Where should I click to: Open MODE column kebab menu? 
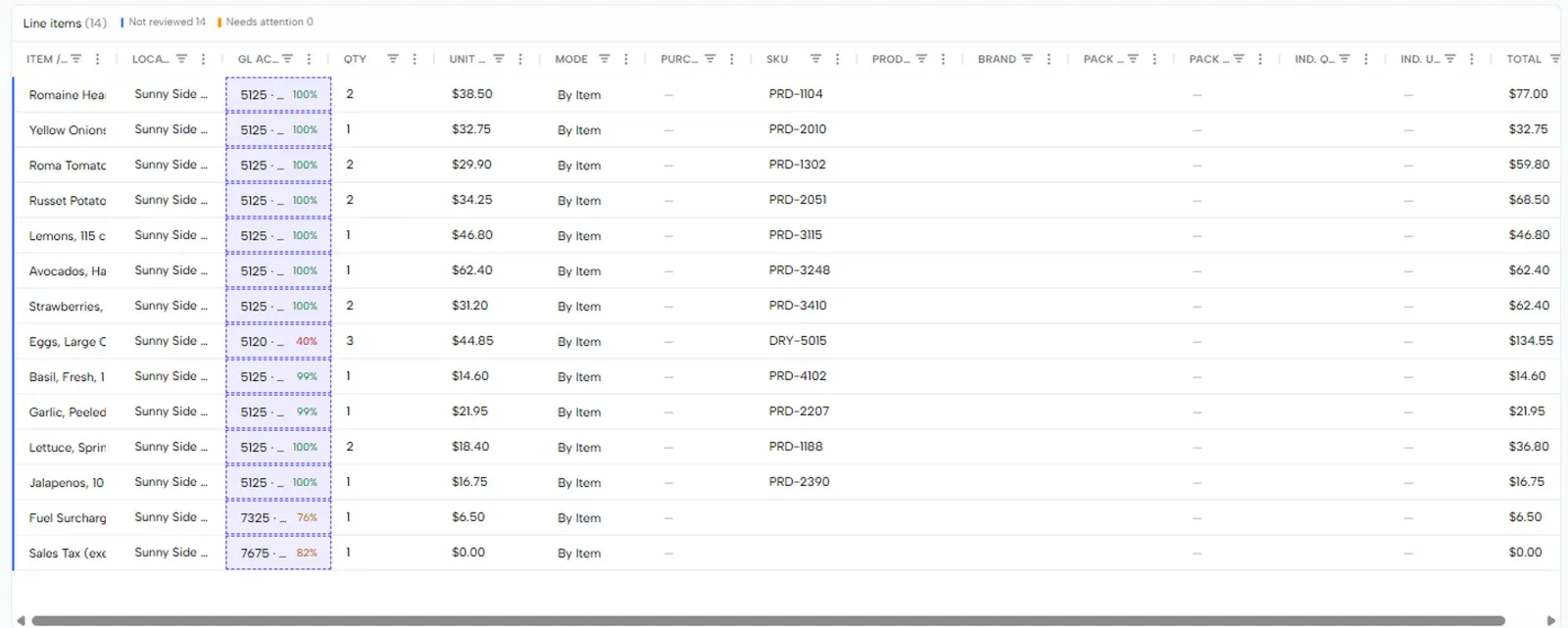626,59
